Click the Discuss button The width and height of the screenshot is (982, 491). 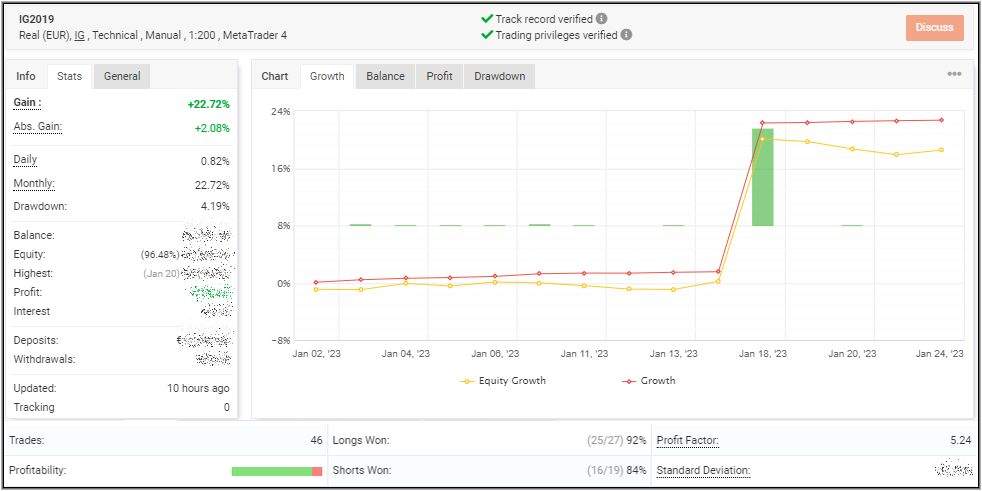[934, 28]
